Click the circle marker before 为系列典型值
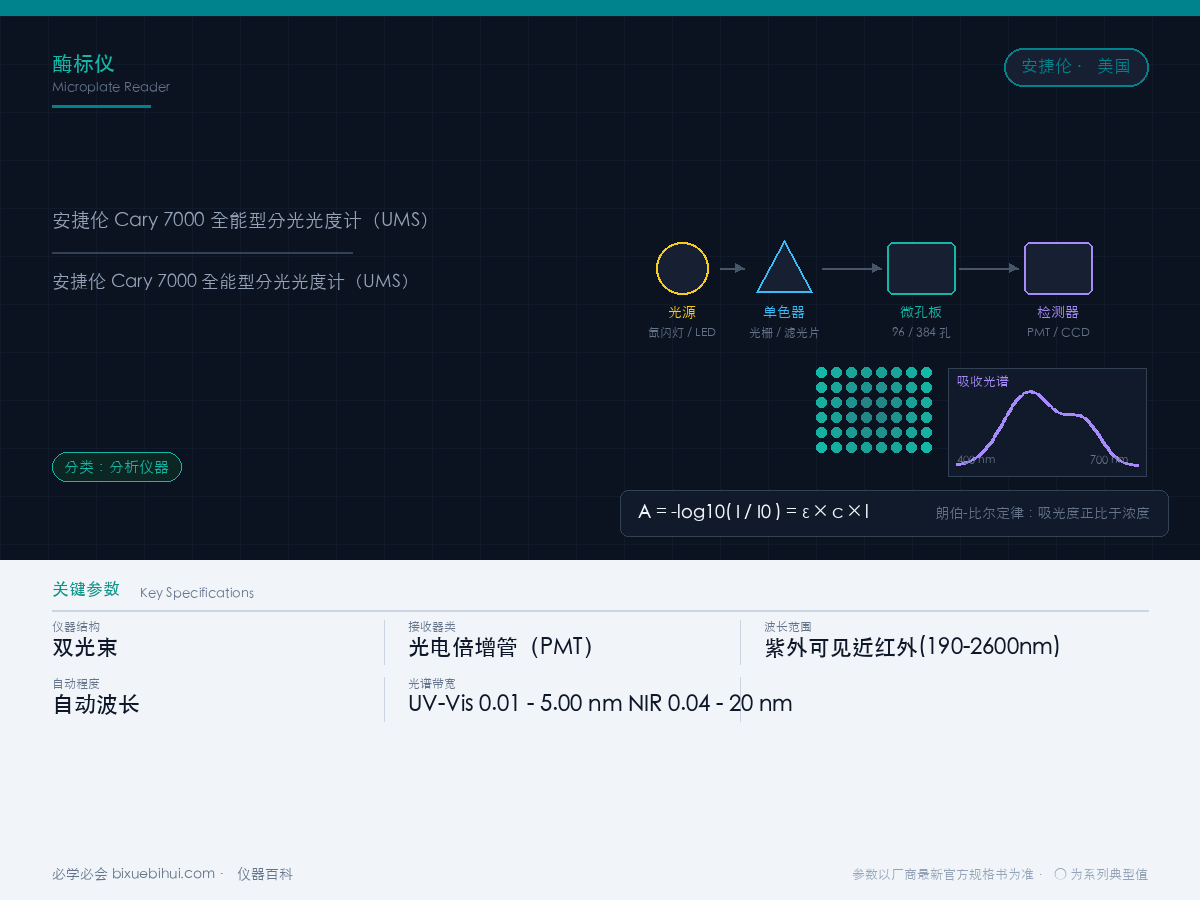Screen dimensions: 1200x900 coord(1060,874)
